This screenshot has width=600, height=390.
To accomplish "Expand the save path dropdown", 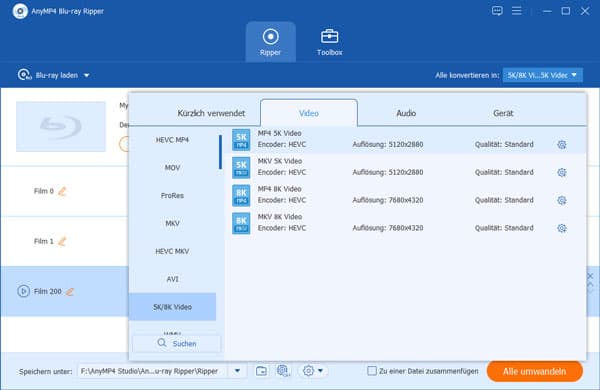I will tap(237, 371).
